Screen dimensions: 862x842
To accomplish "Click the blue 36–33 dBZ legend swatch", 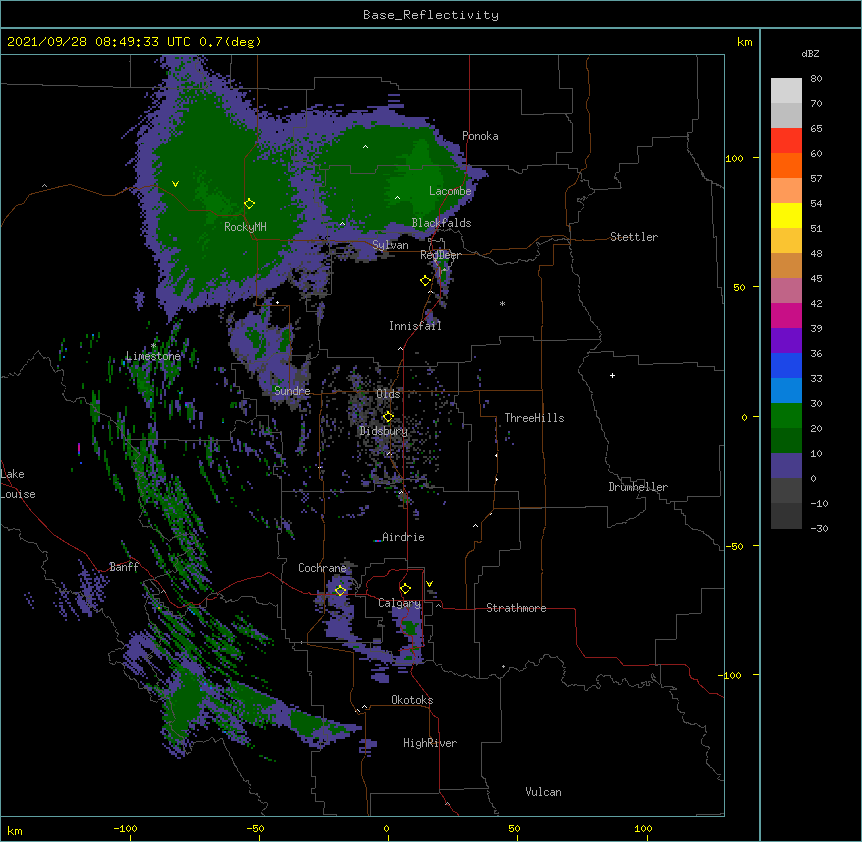I will pos(786,365).
